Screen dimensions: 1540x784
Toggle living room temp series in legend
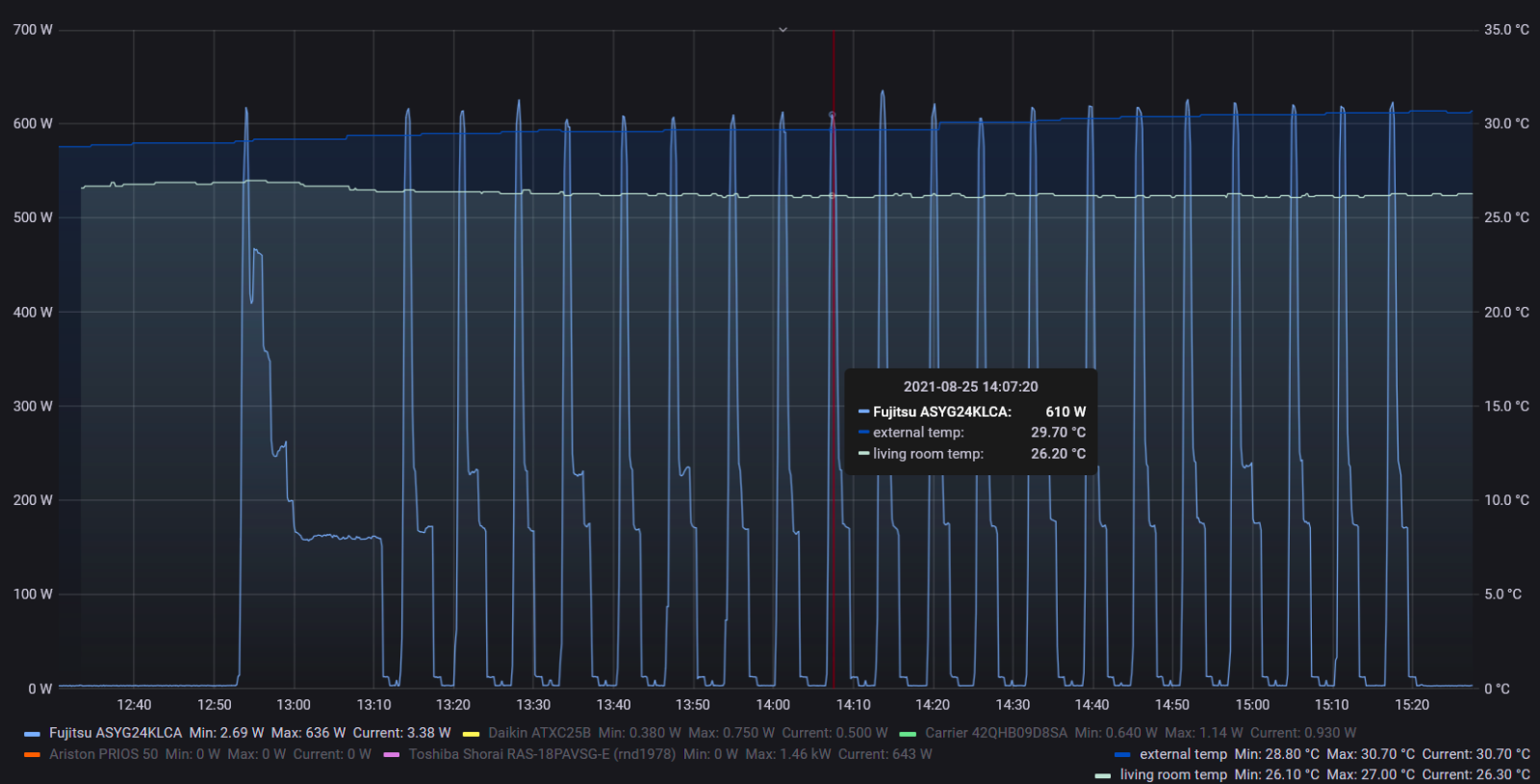coord(1173,774)
